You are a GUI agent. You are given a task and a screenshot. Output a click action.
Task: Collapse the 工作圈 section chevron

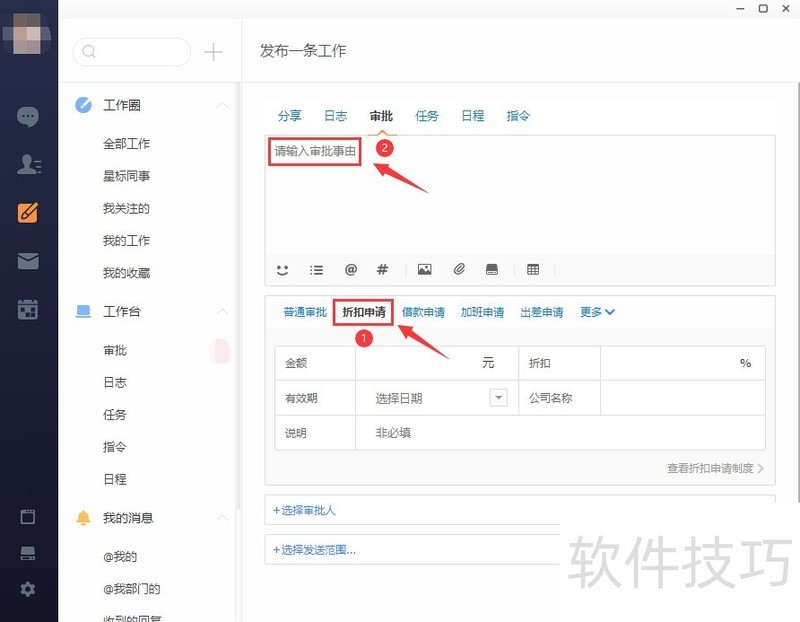click(x=222, y=105)
